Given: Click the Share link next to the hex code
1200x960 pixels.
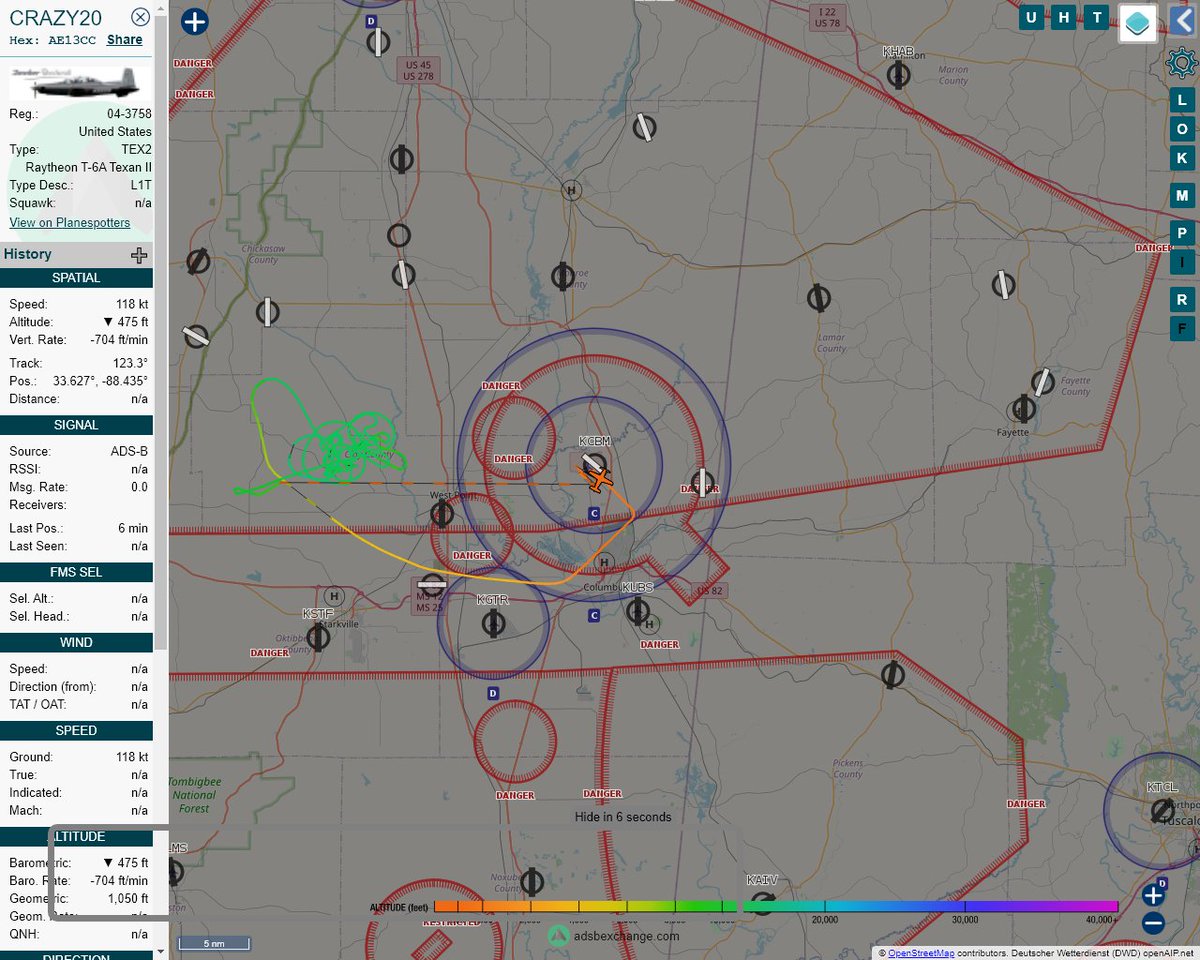Looking at the screenshot, I should [123, 39].
